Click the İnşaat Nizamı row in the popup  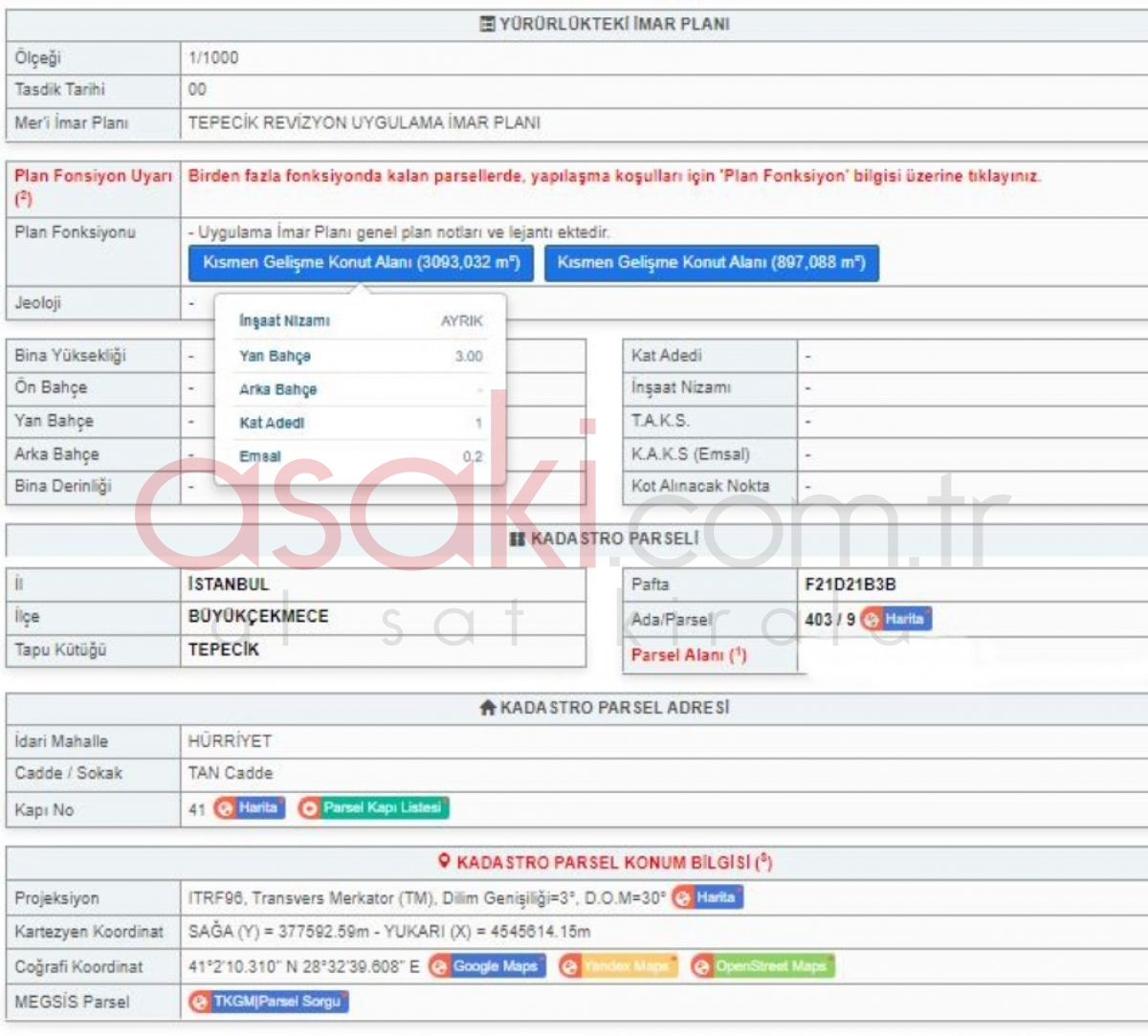360,321
